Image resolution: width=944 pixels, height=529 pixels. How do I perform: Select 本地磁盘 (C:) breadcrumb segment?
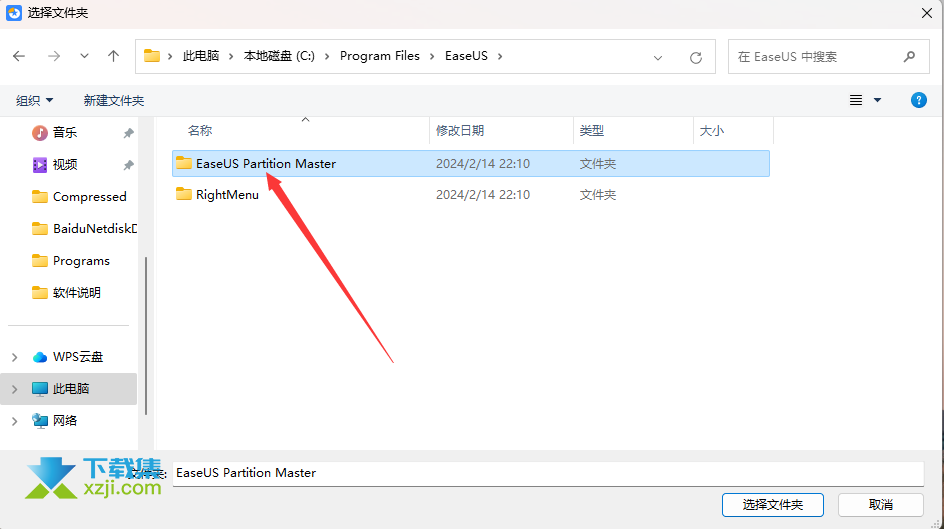[279, 56]
